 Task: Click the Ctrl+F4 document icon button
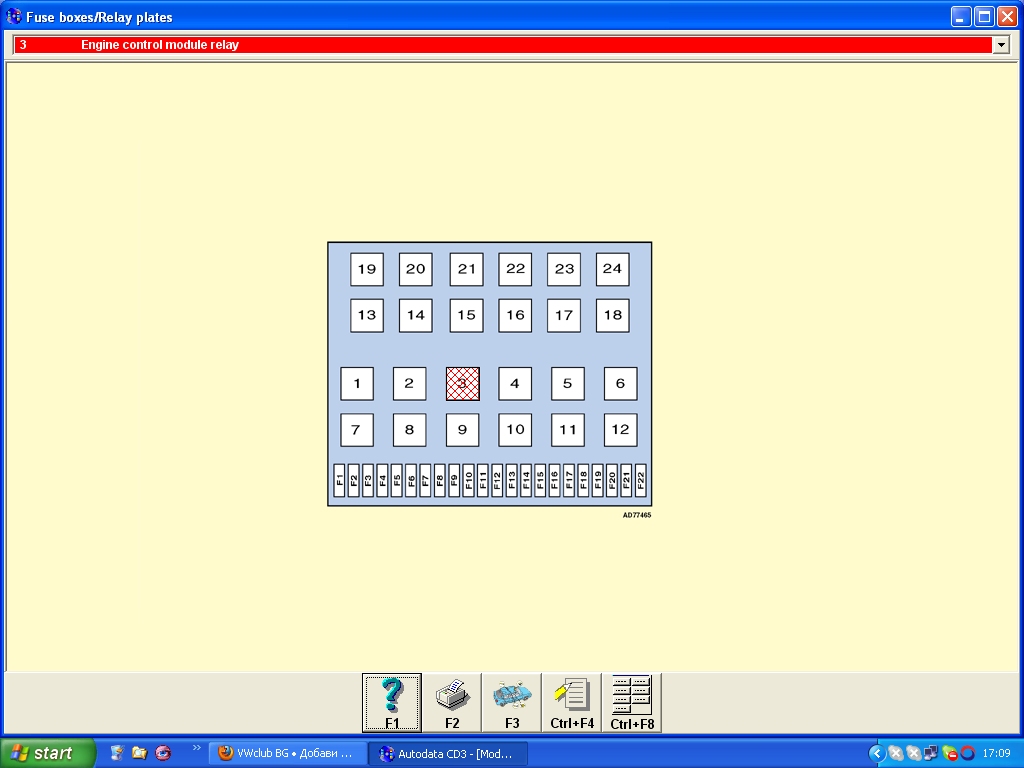(x=572, y=702)
